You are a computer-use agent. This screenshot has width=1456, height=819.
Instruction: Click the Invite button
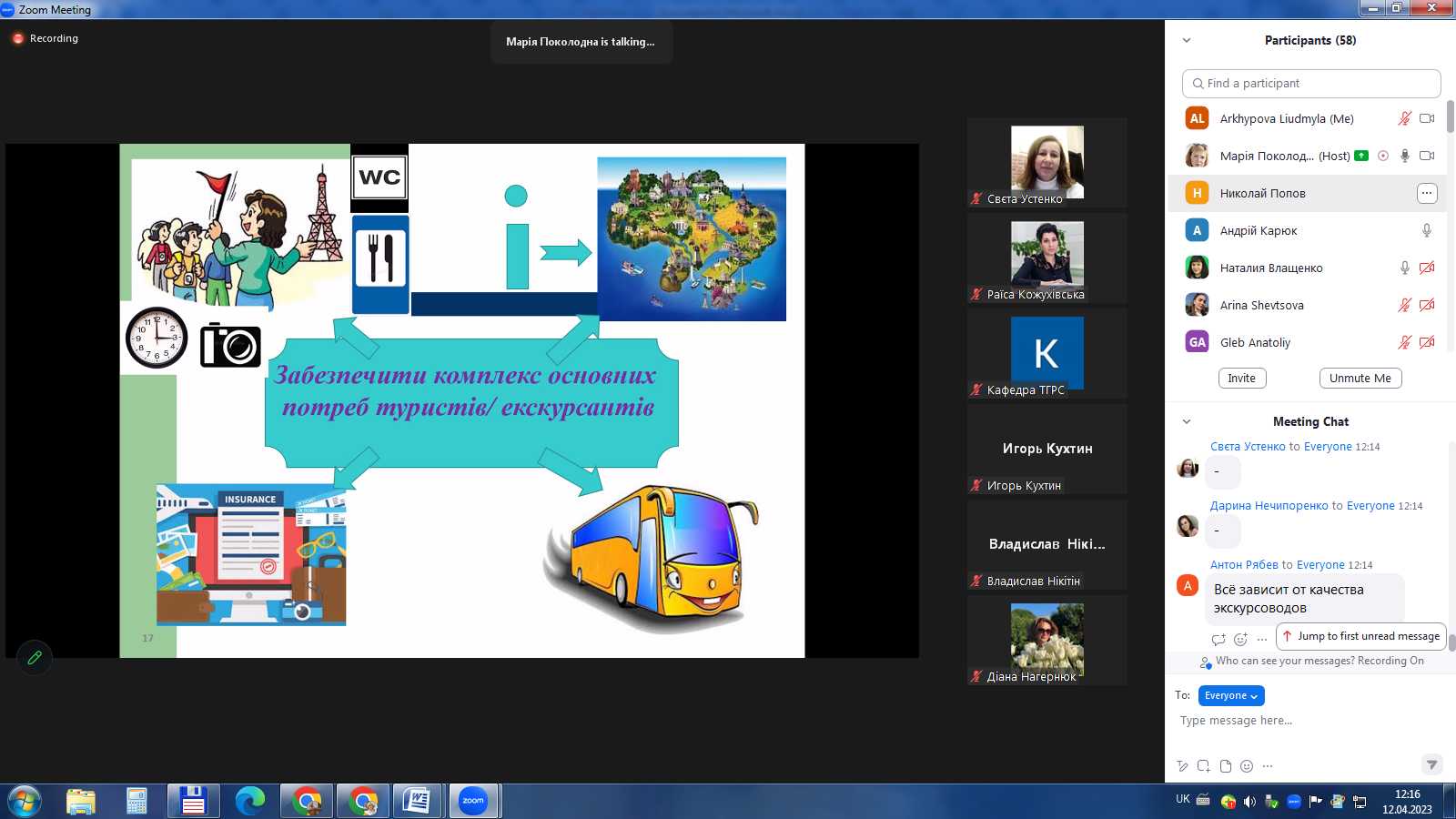click(1241, 379)
